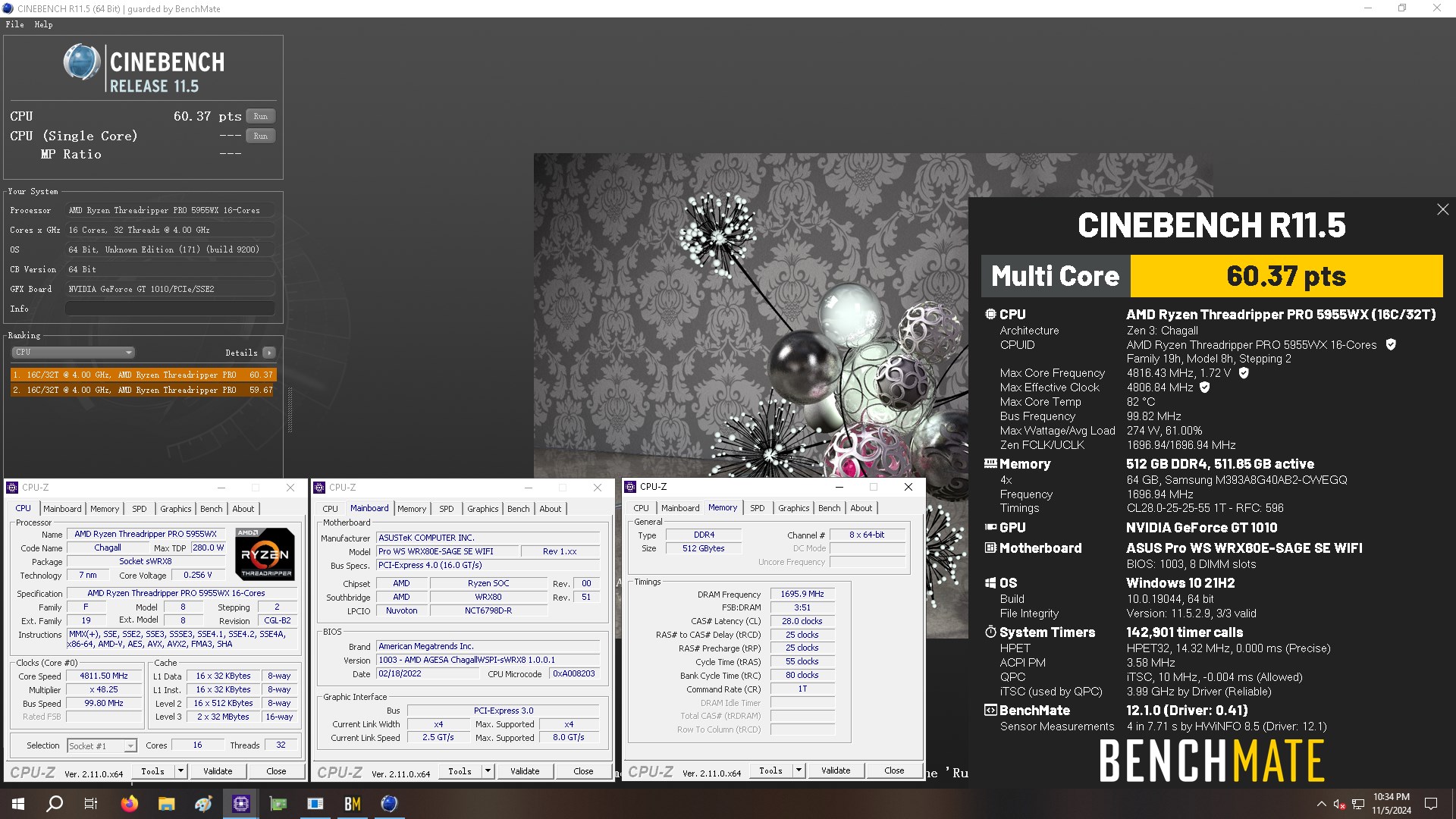
Task: Expand Tools dropdown arrow in third CPU-Z window
Action: [x=799, y=770]
